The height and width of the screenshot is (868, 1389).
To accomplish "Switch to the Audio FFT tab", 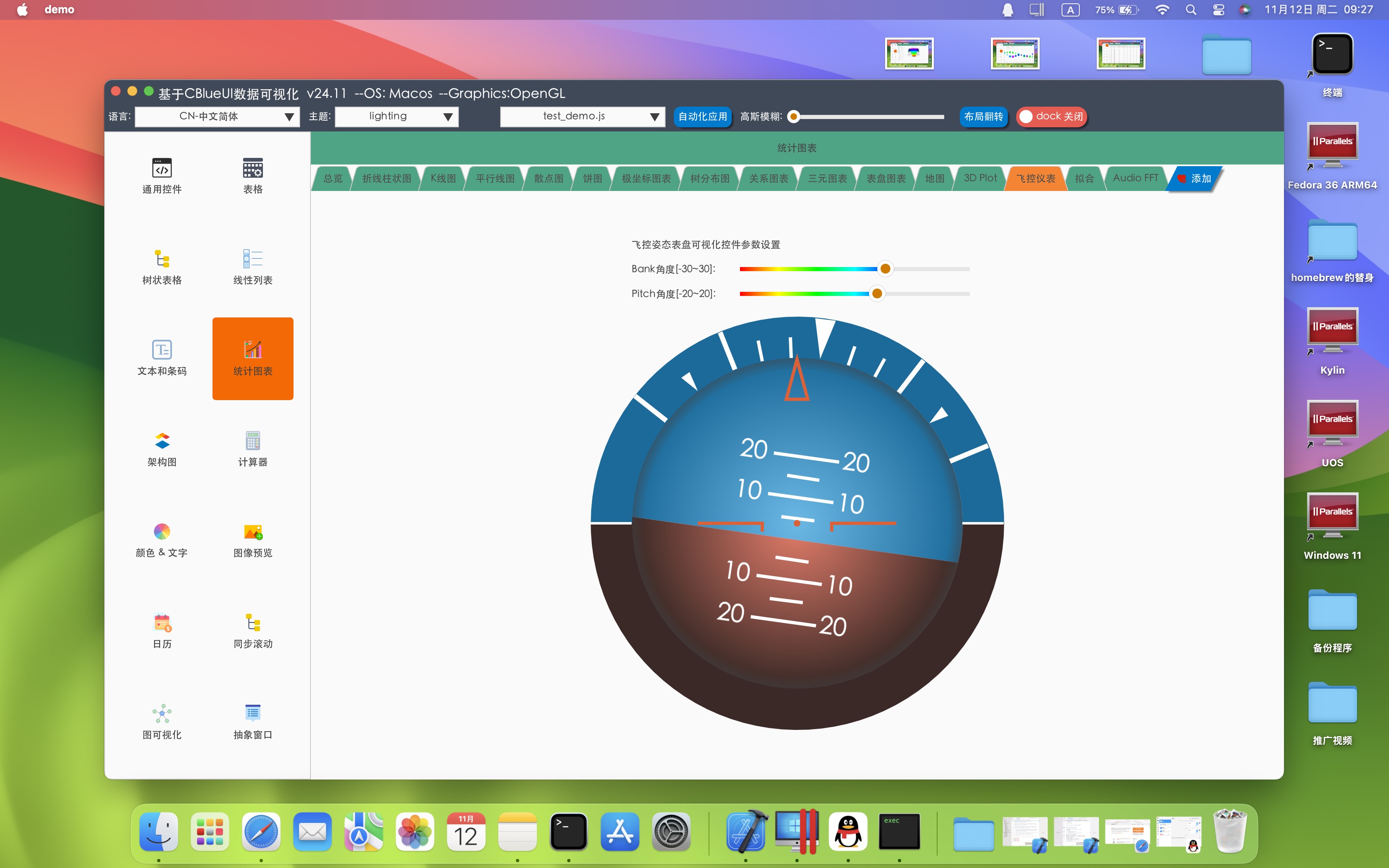I will tap(1135, 179).
